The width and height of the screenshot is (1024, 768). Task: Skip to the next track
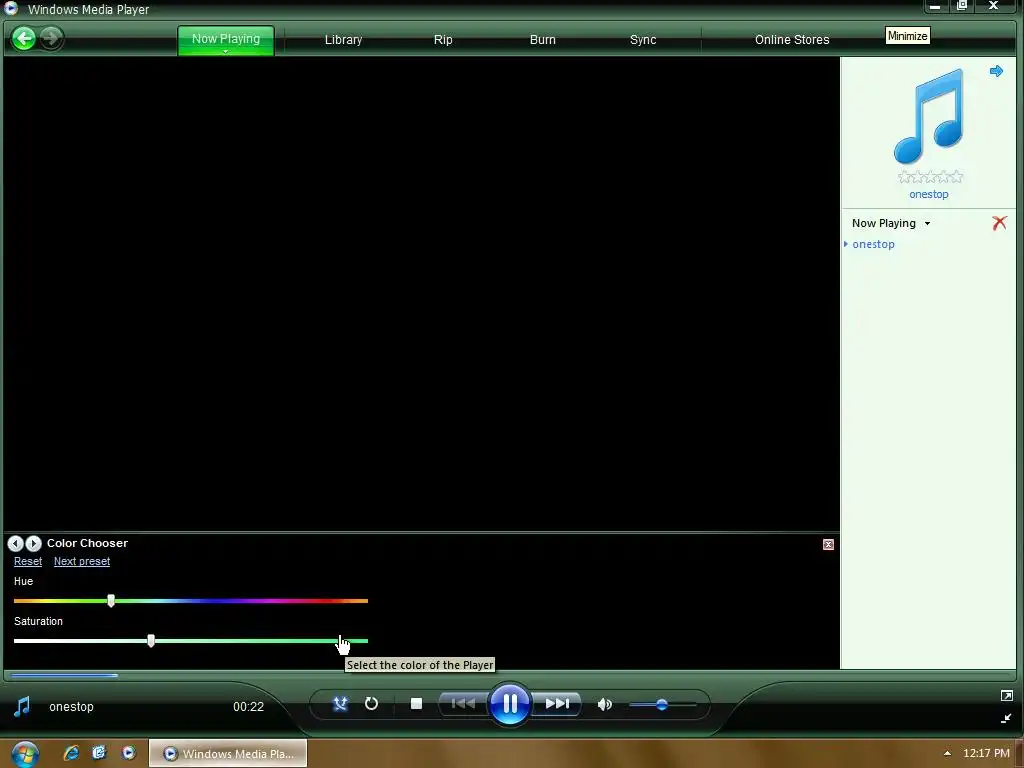(x=556, y=704)
